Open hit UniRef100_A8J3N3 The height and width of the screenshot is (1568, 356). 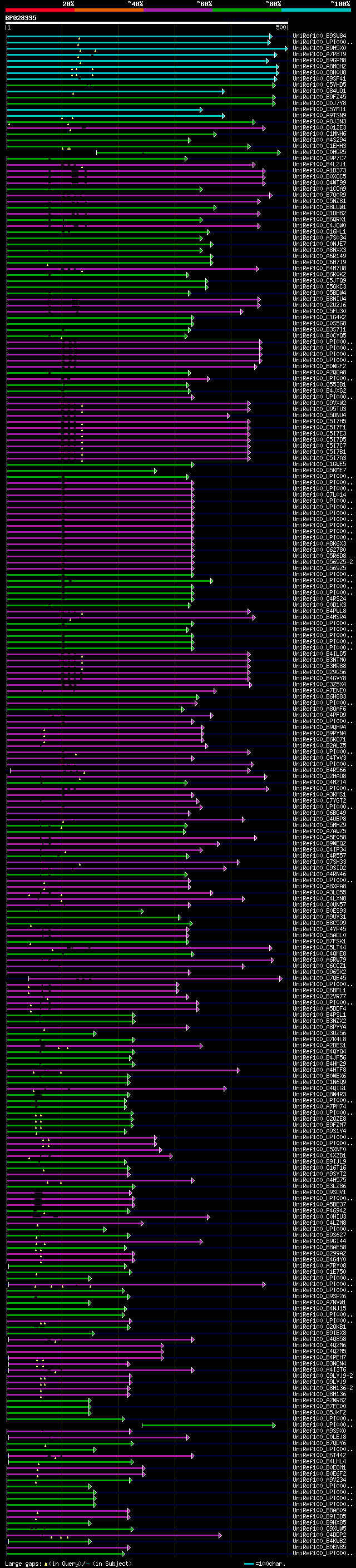coord(319,121)
